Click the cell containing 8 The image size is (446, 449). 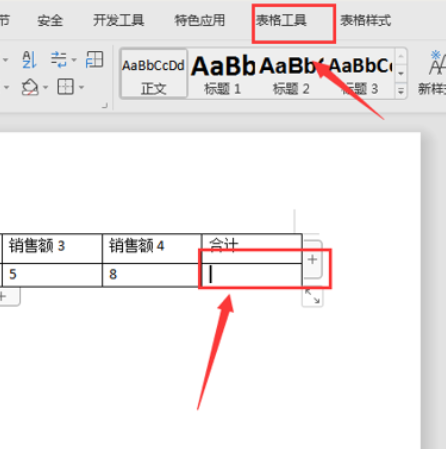click(152, 275)
